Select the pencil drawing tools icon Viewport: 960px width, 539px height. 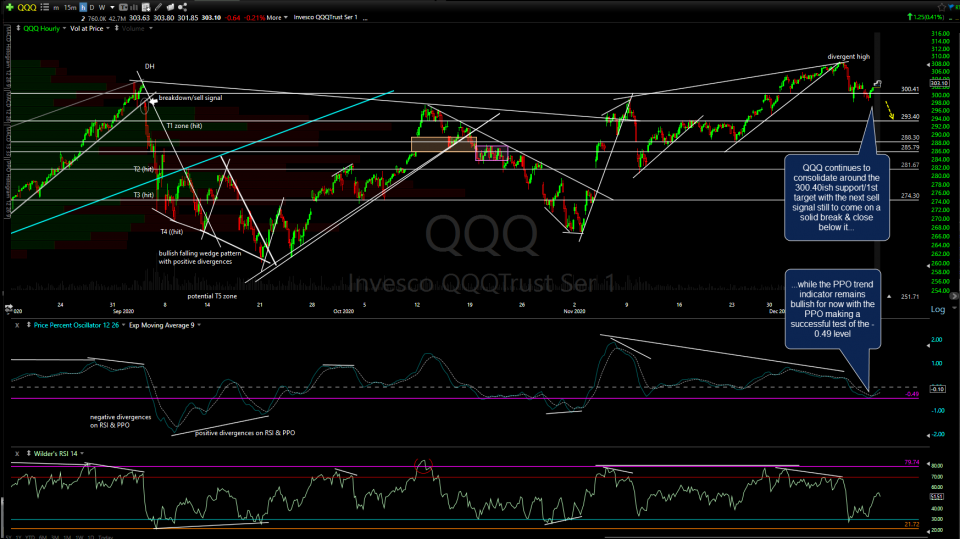(x=158, y=7)
